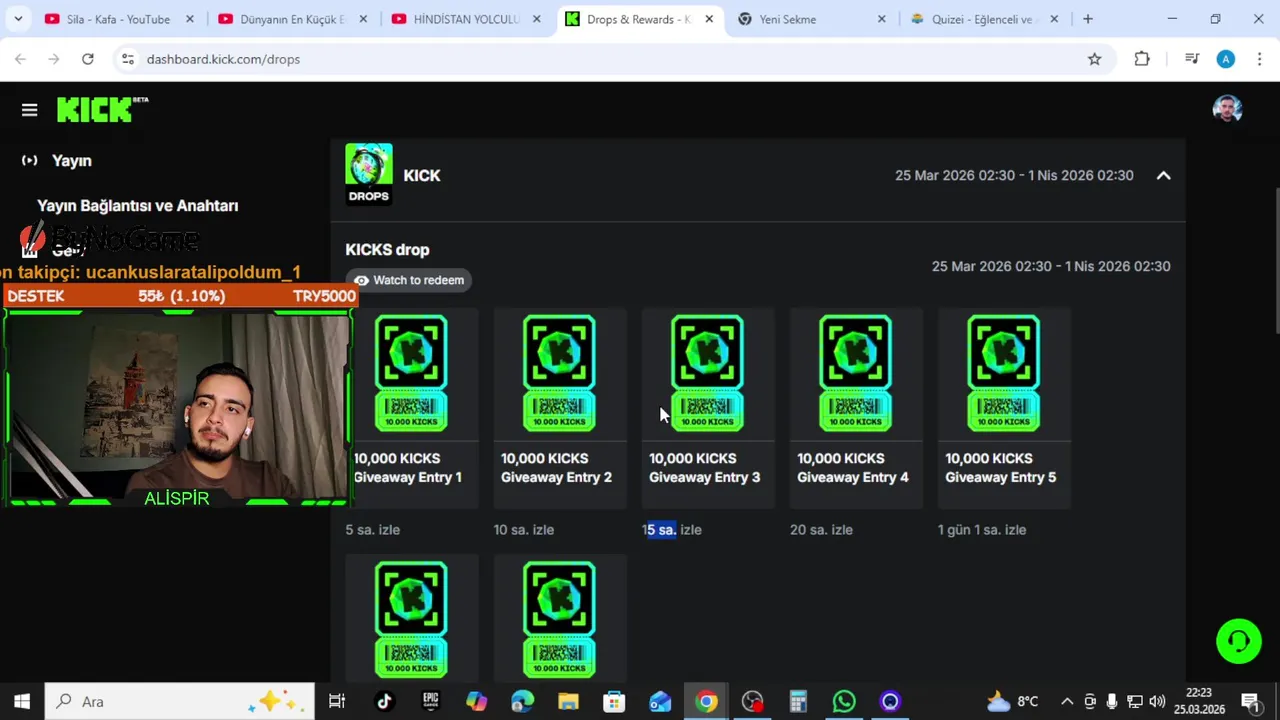Open Calculator from the taskbar
The image size is (1280, 720).
[798, 701]
